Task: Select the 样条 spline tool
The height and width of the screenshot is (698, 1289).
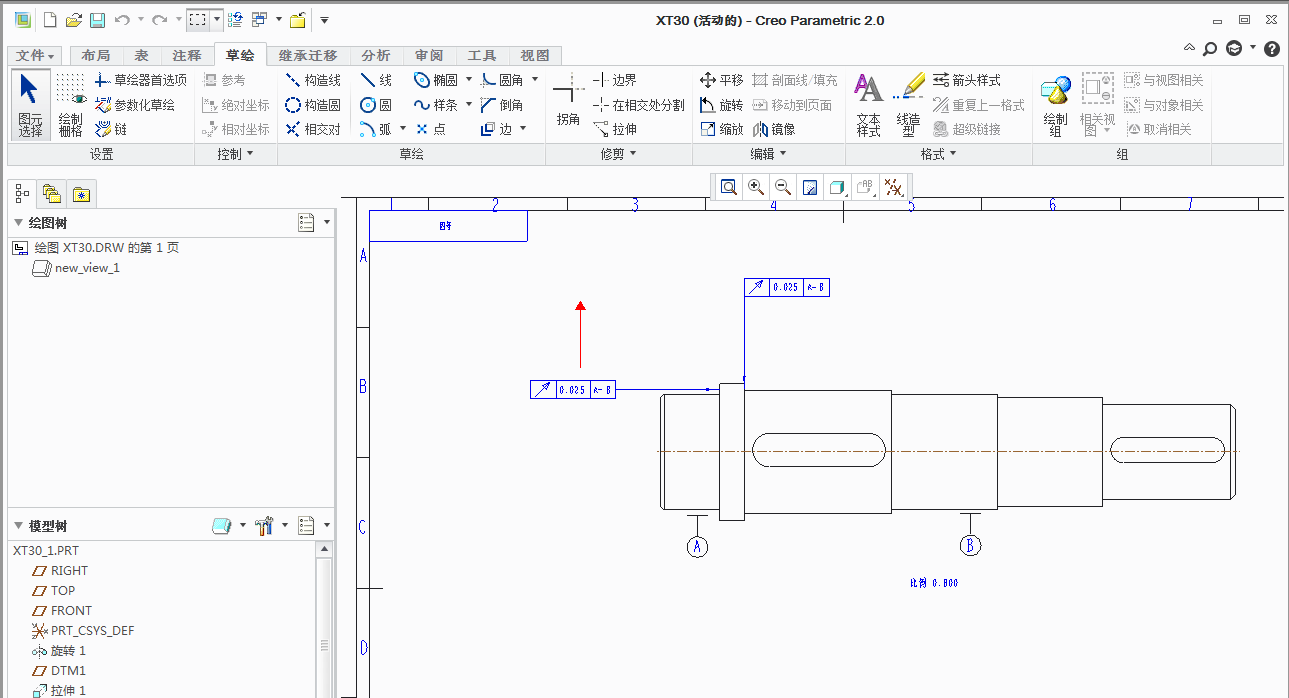Action: [x=437, y=105]
